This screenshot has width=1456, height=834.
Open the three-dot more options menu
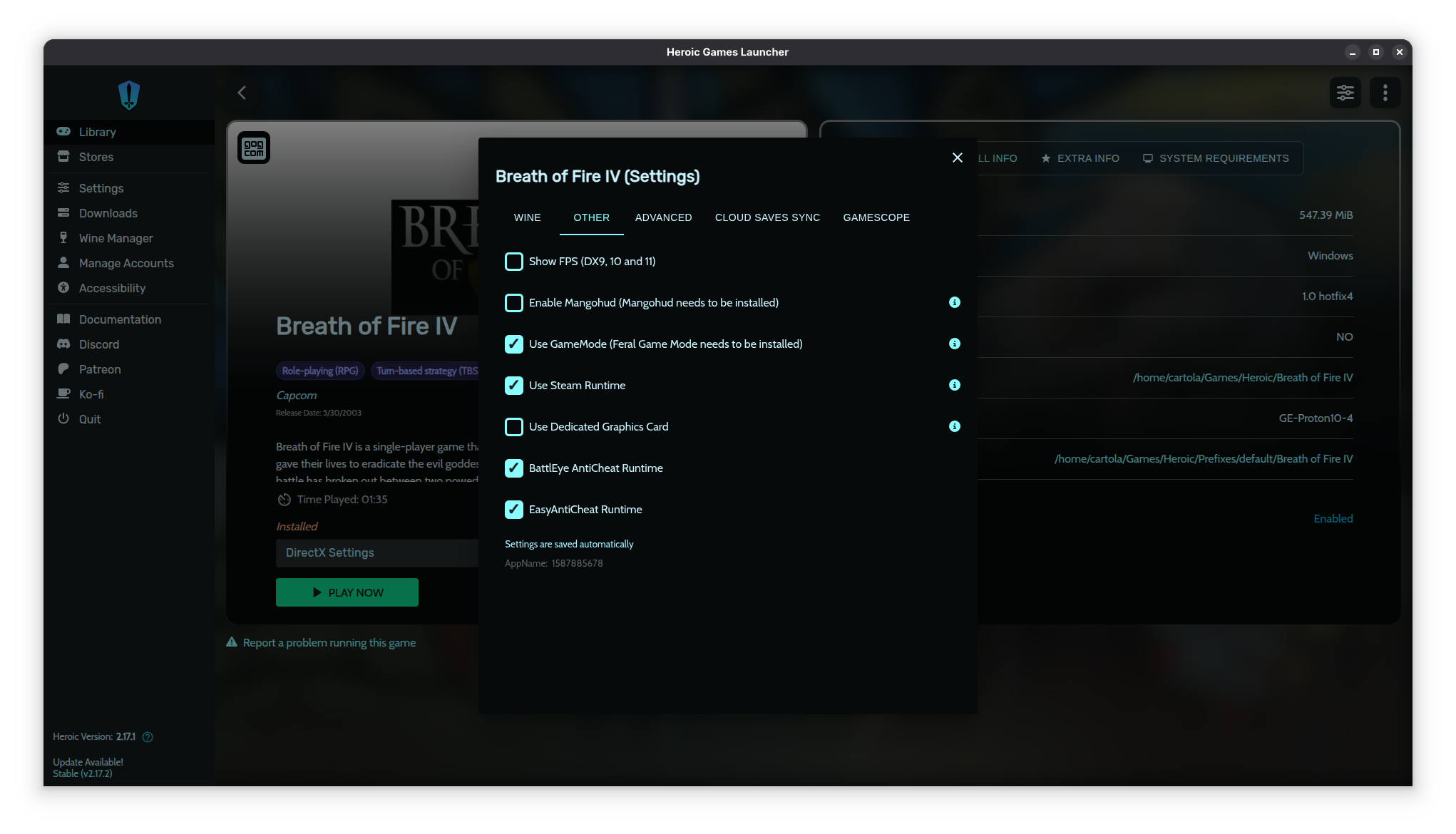coord(1385,93)
